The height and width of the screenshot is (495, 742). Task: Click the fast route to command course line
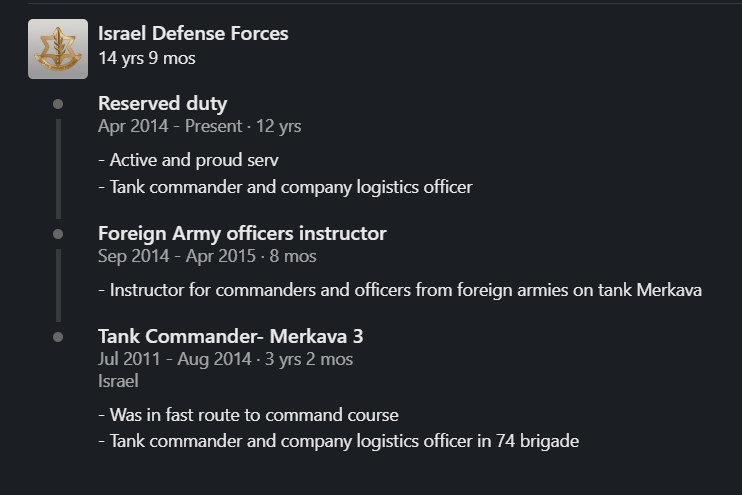tap(248, 415)
